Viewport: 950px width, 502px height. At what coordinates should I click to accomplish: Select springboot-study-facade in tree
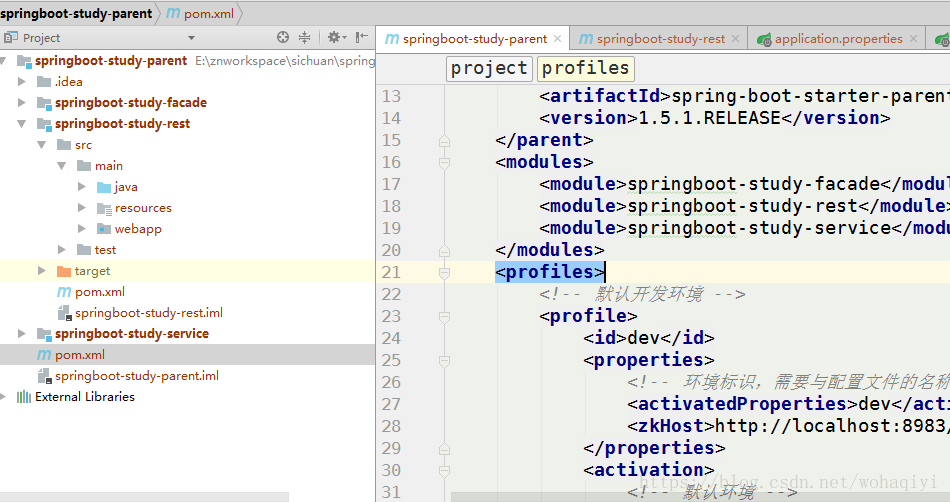(131, 102)
